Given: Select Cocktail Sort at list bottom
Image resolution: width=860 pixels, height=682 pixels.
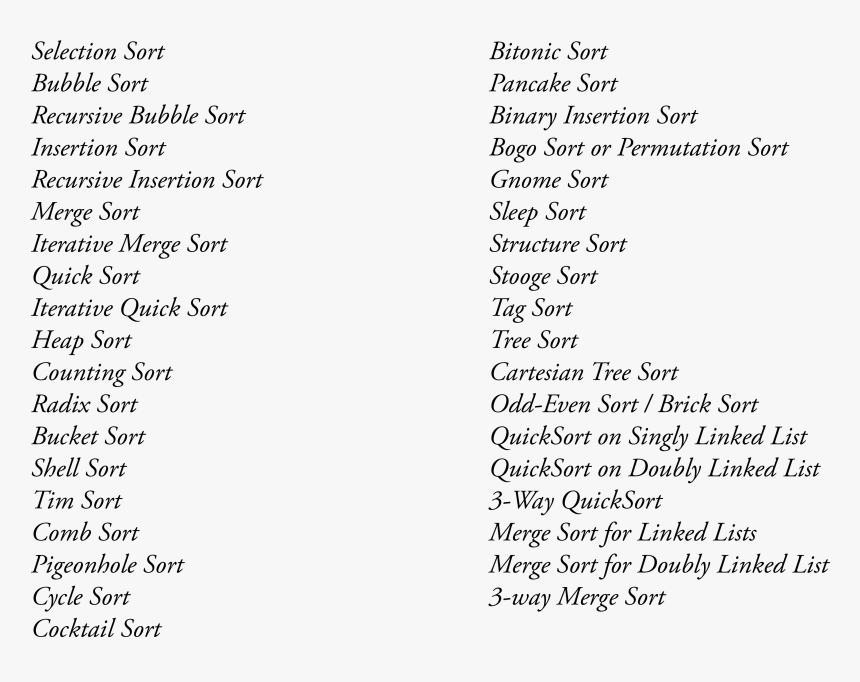Looking at the screenshot, I should pyautogui.click(x=97, y=629).
